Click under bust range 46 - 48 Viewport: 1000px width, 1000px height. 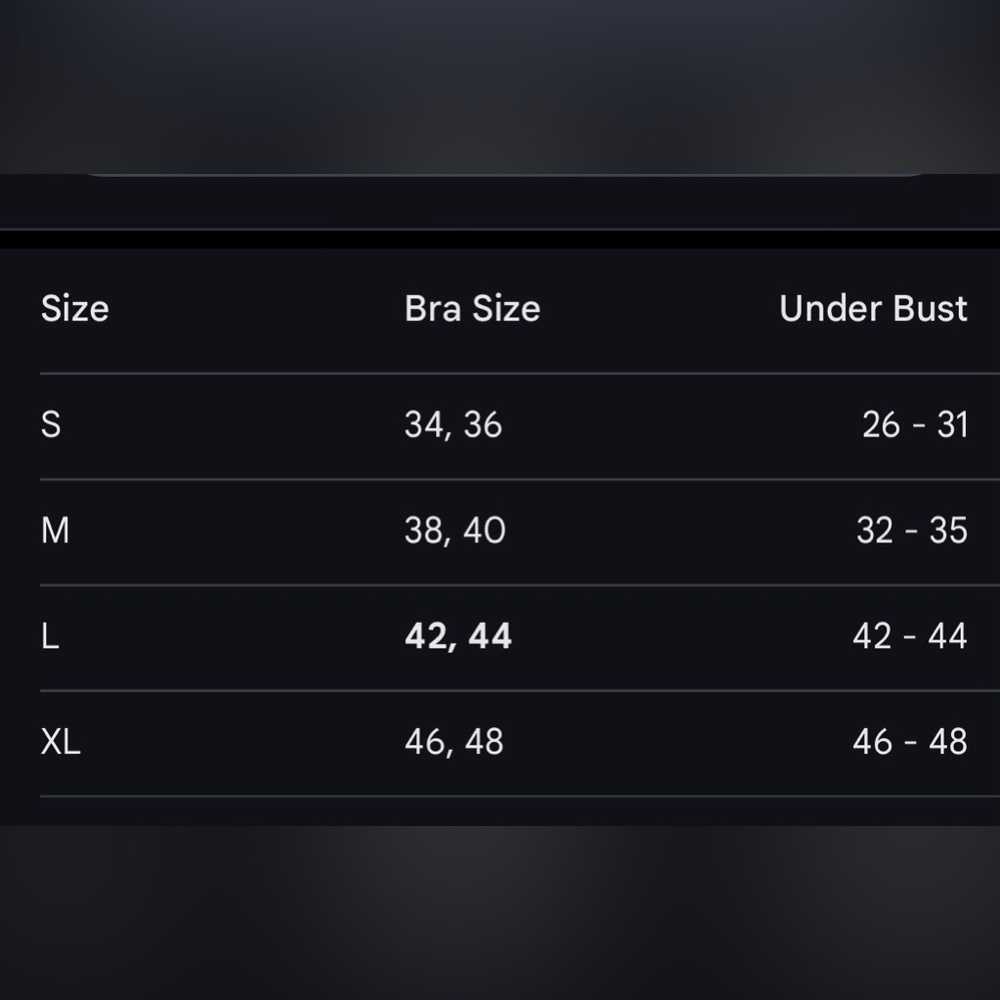point(910,743)
